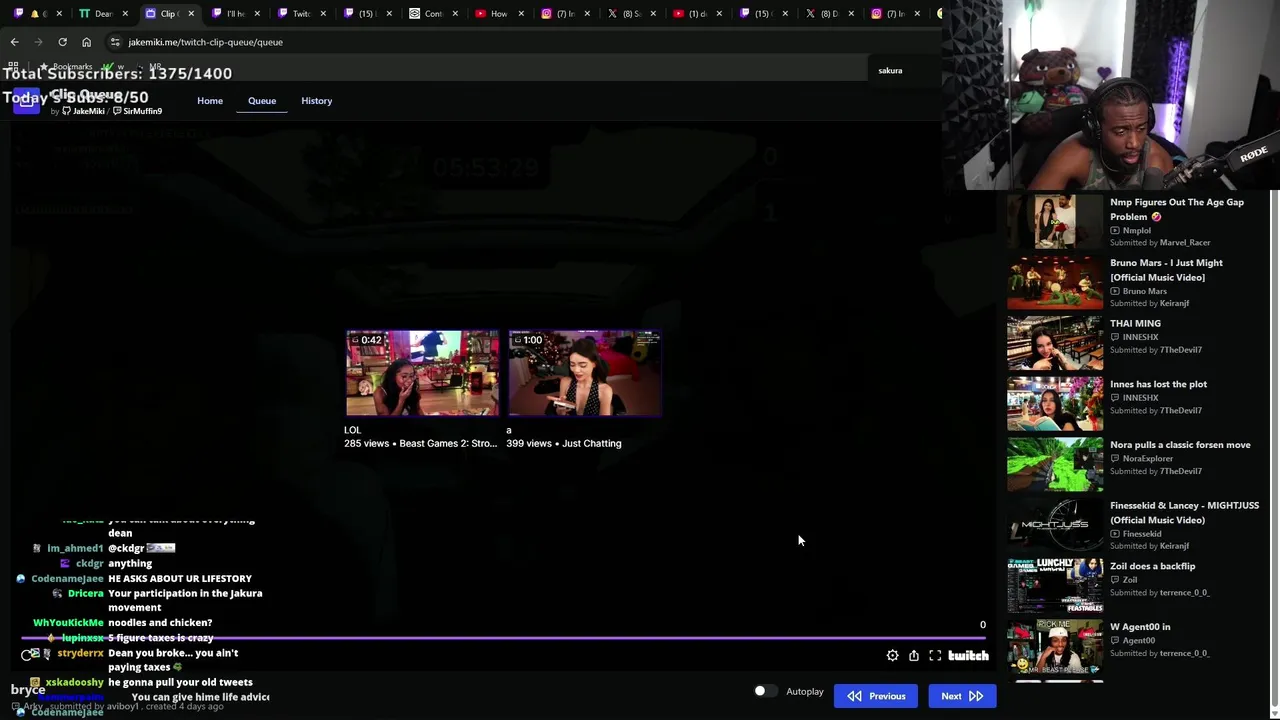Image resolution: width=1280 pixels, height=720 pixels.
Task: Click the site info icon in address bar
Action: (115, 42)
